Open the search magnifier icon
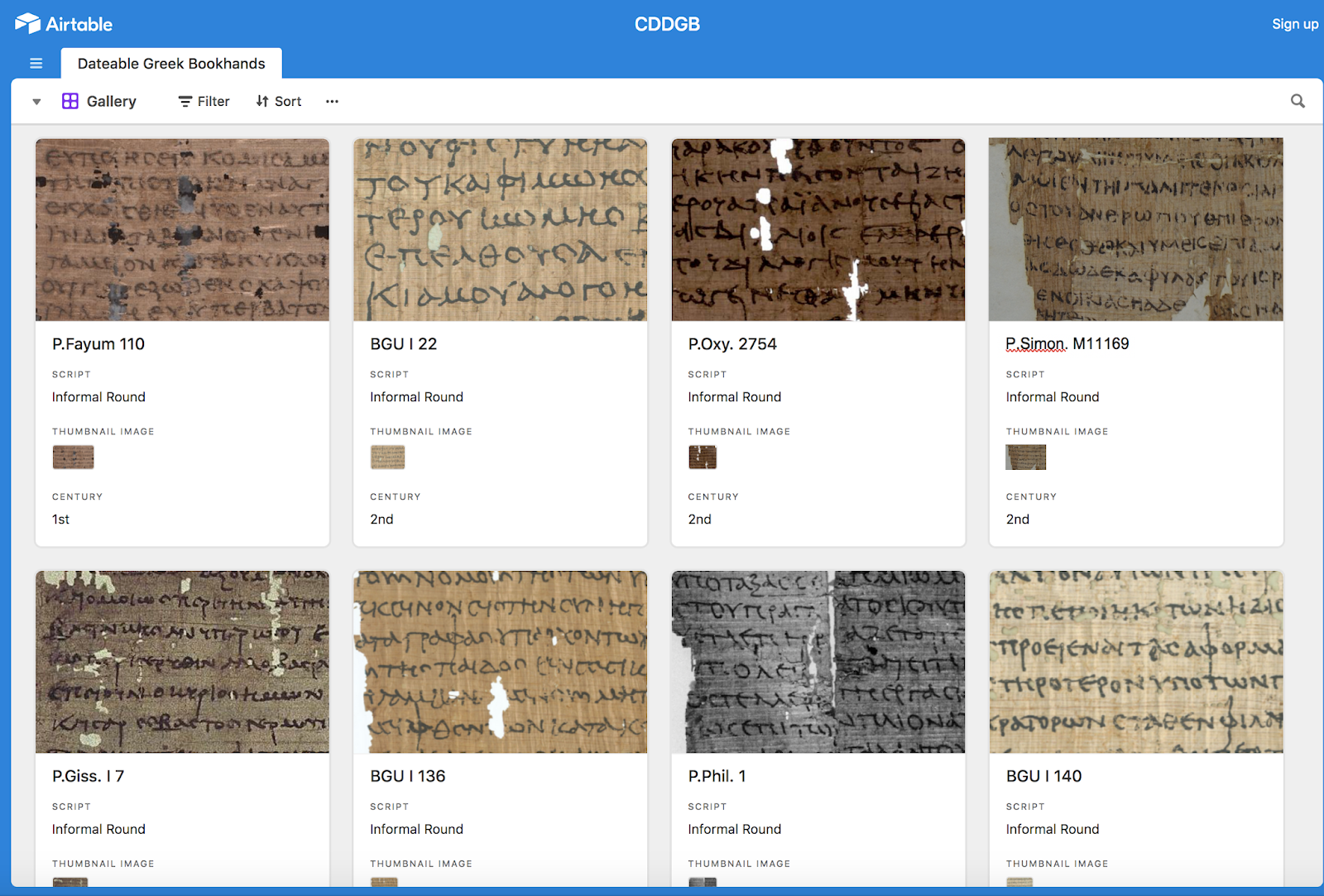Image resolution: width=1324 pixels, height=896 pixels. (1298, 101)
